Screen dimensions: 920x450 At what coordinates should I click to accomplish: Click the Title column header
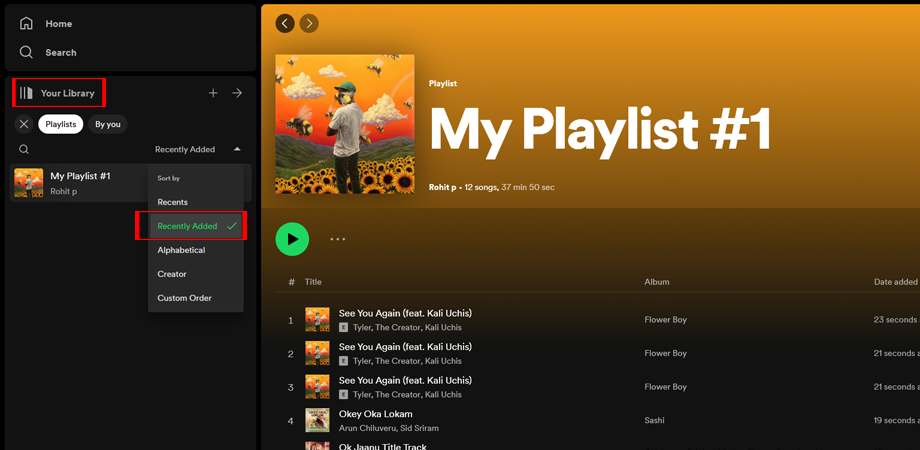click(313, 282)
